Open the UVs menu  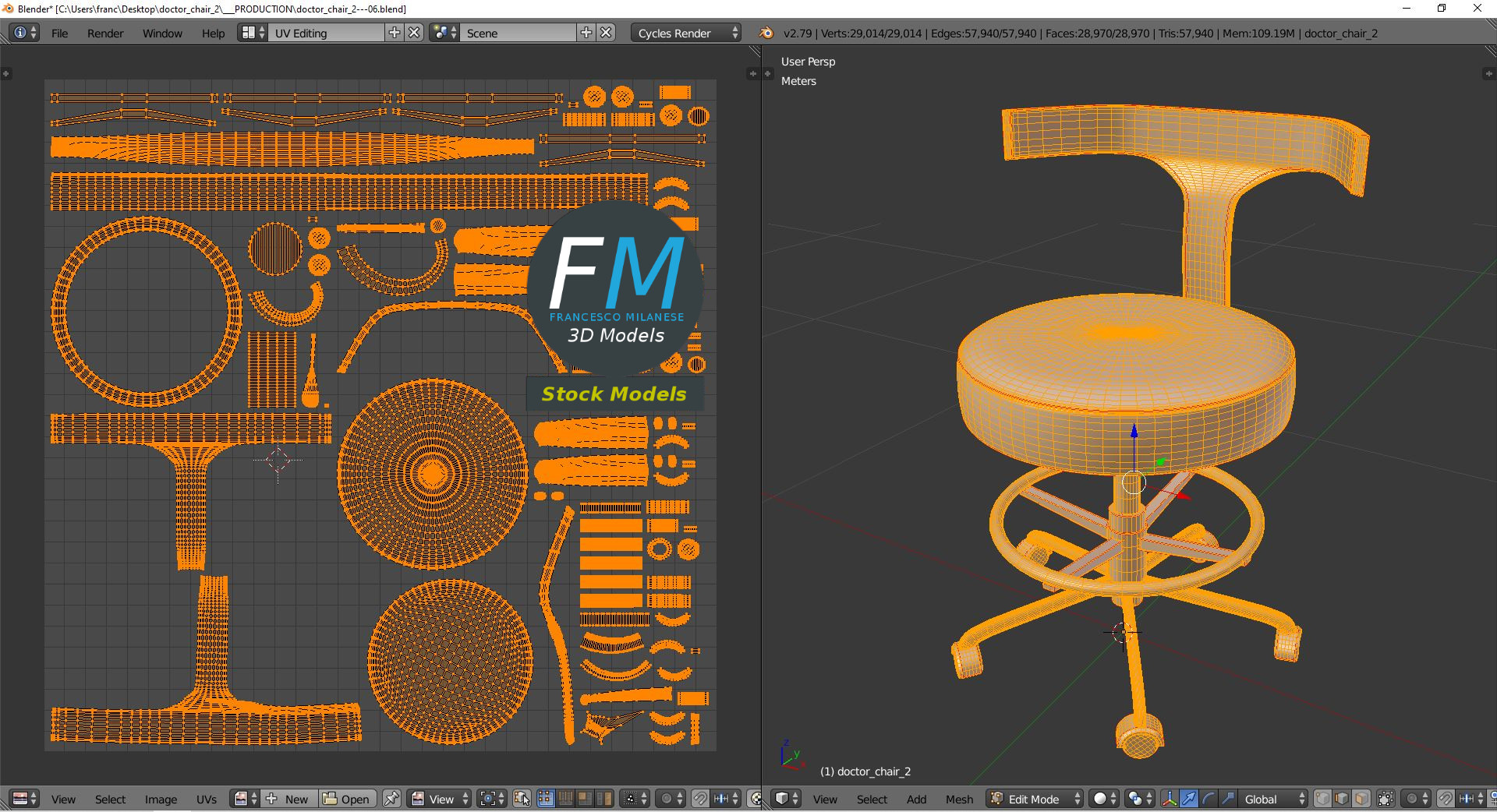tap(207, 800)
